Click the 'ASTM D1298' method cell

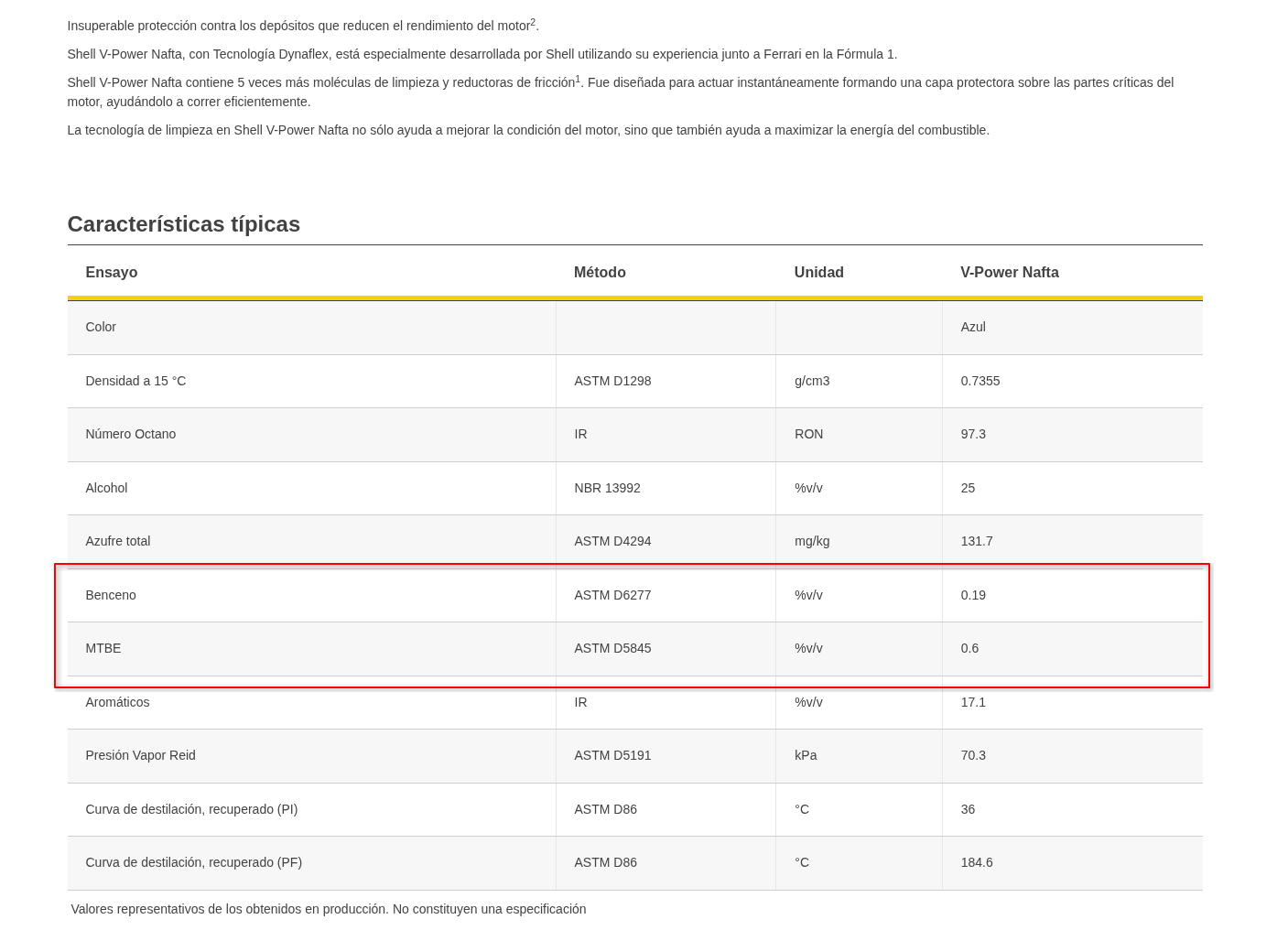[x=612, y=381]
